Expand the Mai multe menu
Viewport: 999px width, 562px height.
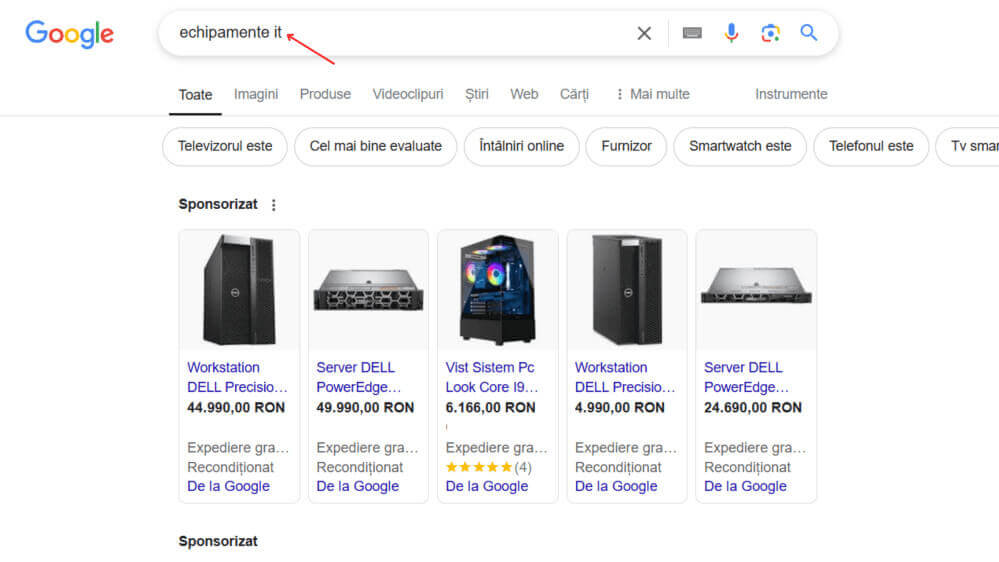(652, 94)
